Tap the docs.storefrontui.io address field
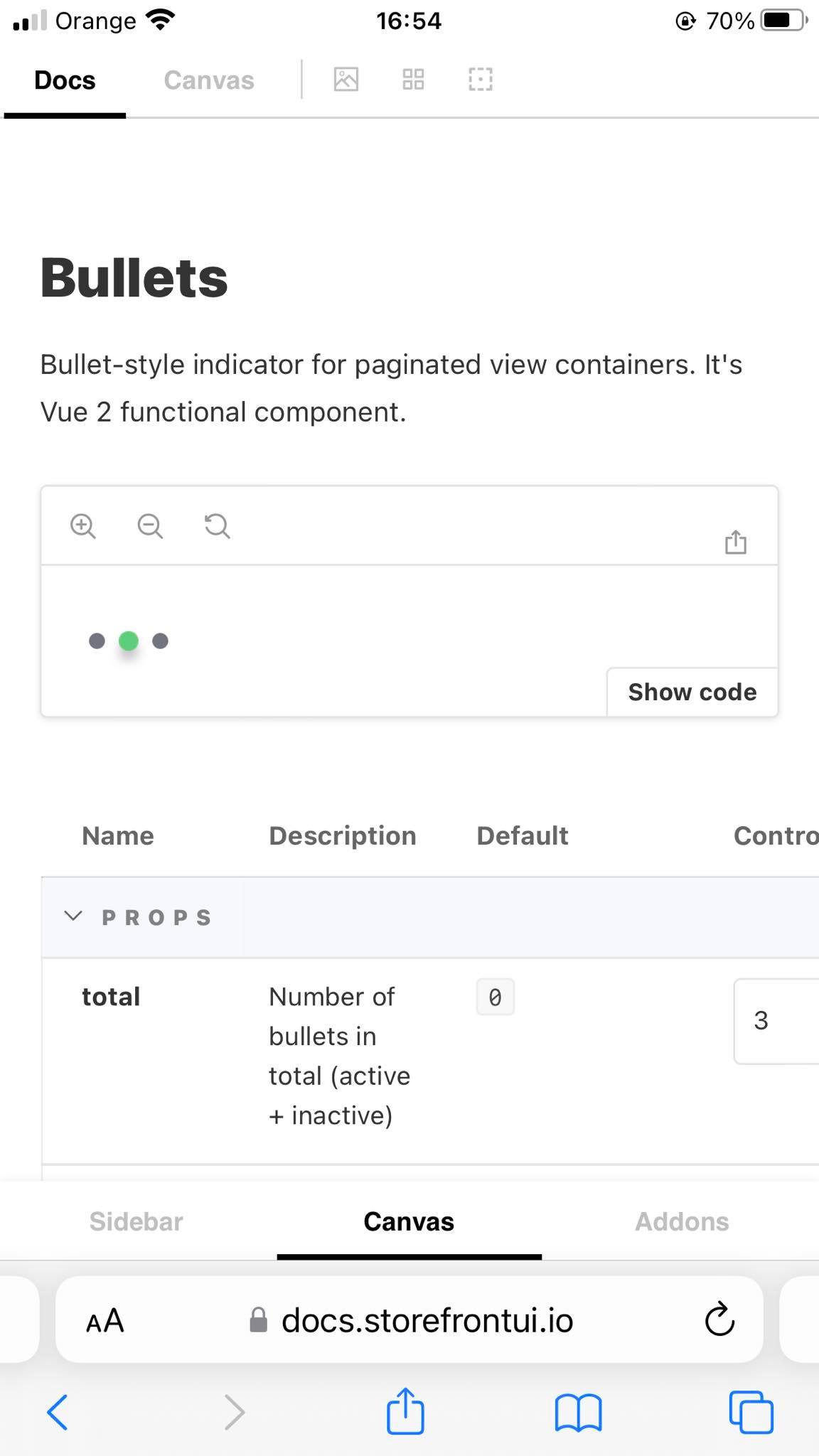Image resolution: width=819 pixels, height=1456 pixels. pos(427,1321)
